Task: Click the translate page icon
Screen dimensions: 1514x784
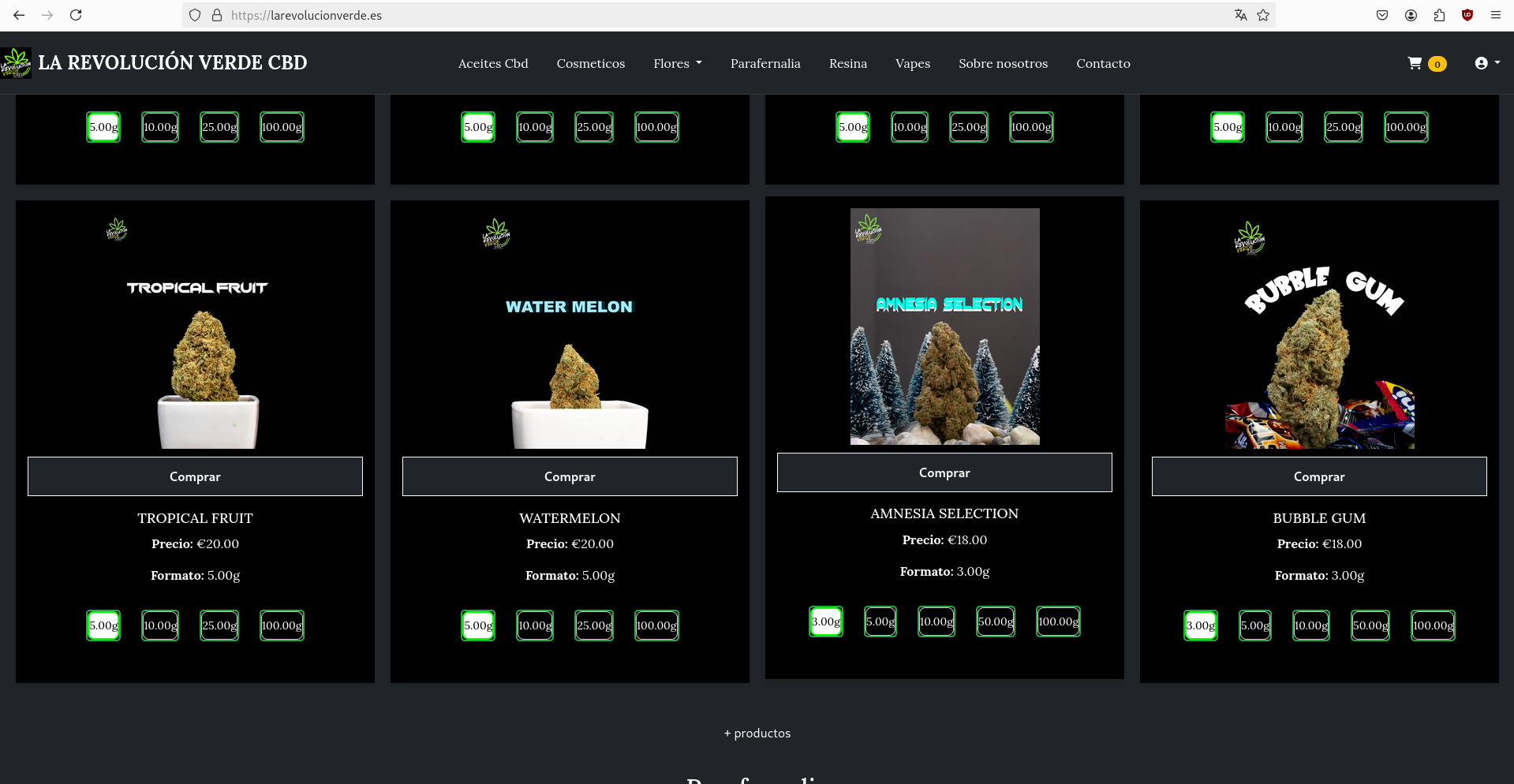Action: 1240,15
